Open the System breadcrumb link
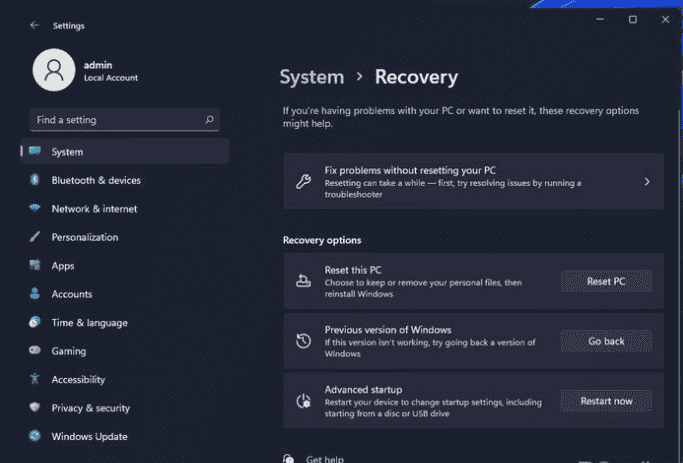 click(x=311, y=77)
